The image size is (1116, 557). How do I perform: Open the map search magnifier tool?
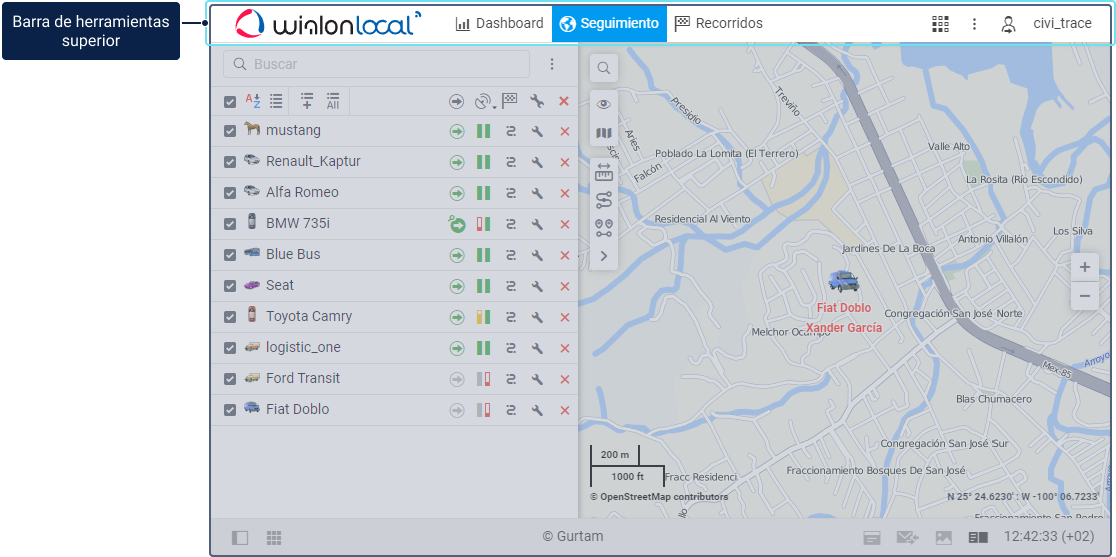click(x=604, y=68)
